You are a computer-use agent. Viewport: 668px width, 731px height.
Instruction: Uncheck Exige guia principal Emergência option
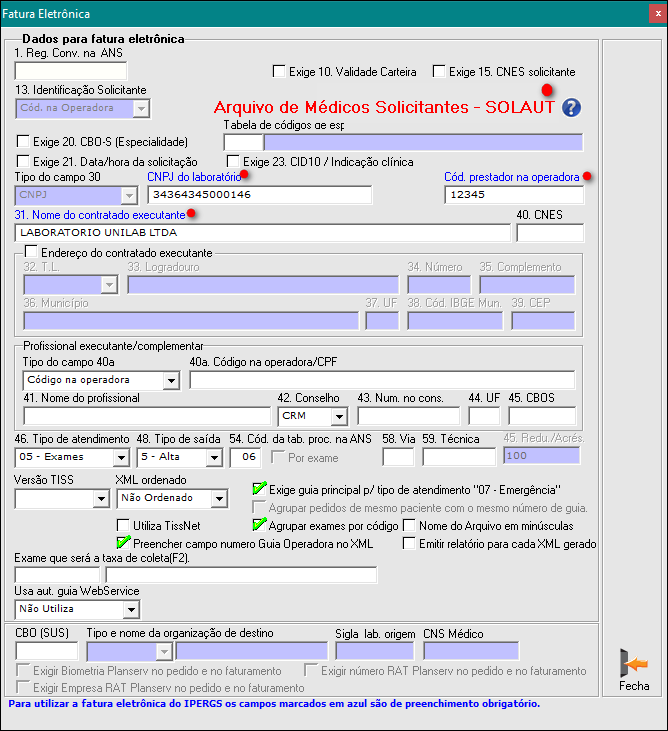pyautogui.click(x=258, y=489)
